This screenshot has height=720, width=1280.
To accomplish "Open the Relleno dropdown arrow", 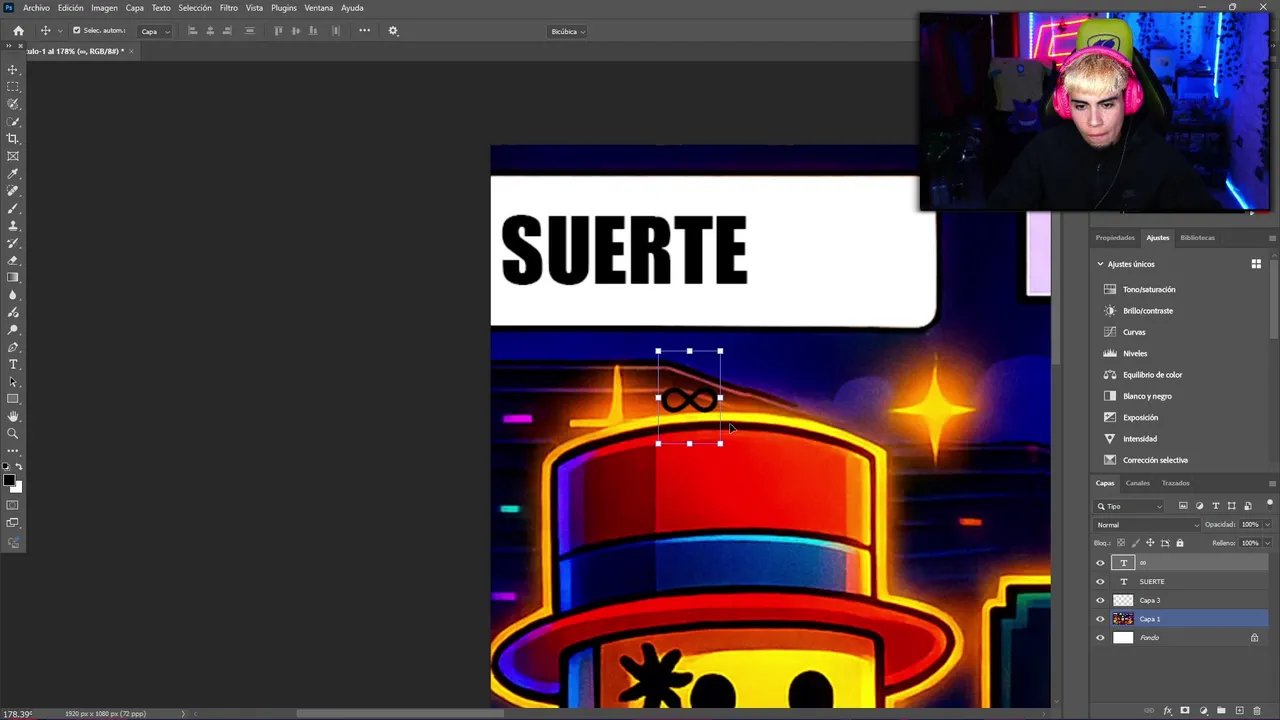I will coord(1267,543).
